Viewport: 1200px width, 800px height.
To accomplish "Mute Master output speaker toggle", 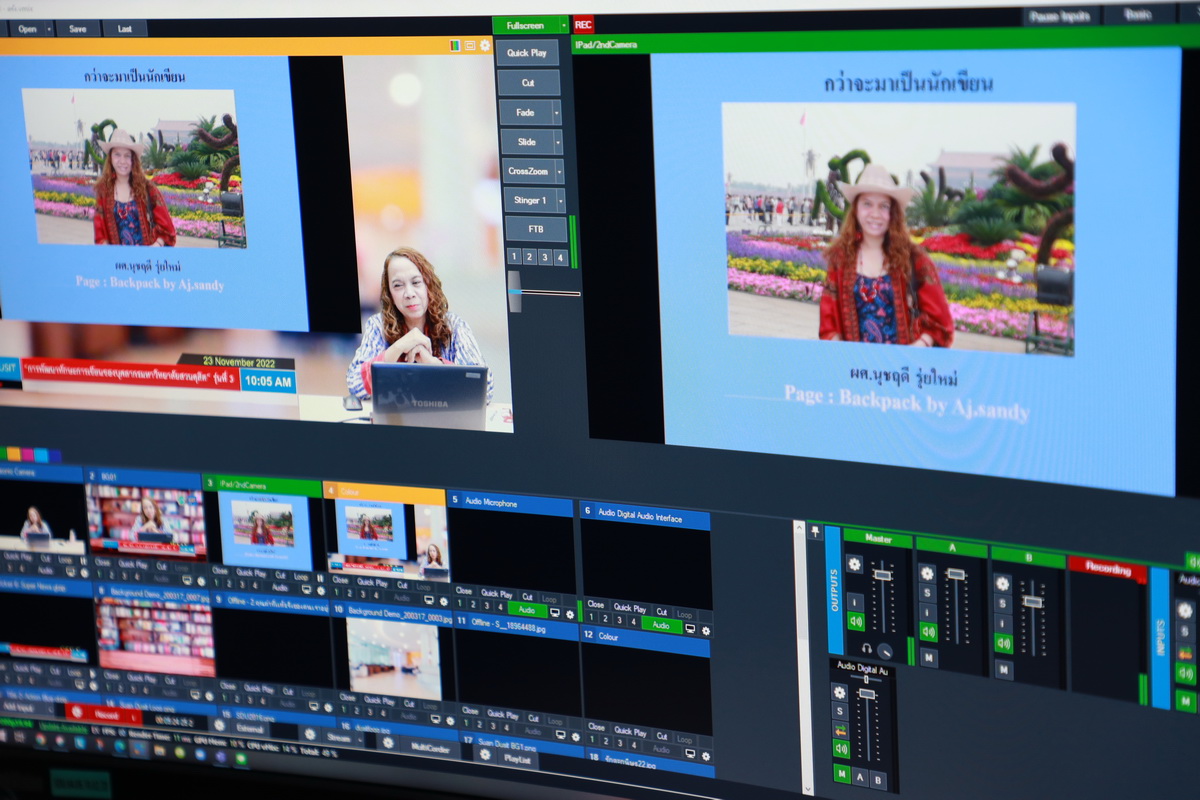I will (x=856, y=621).
